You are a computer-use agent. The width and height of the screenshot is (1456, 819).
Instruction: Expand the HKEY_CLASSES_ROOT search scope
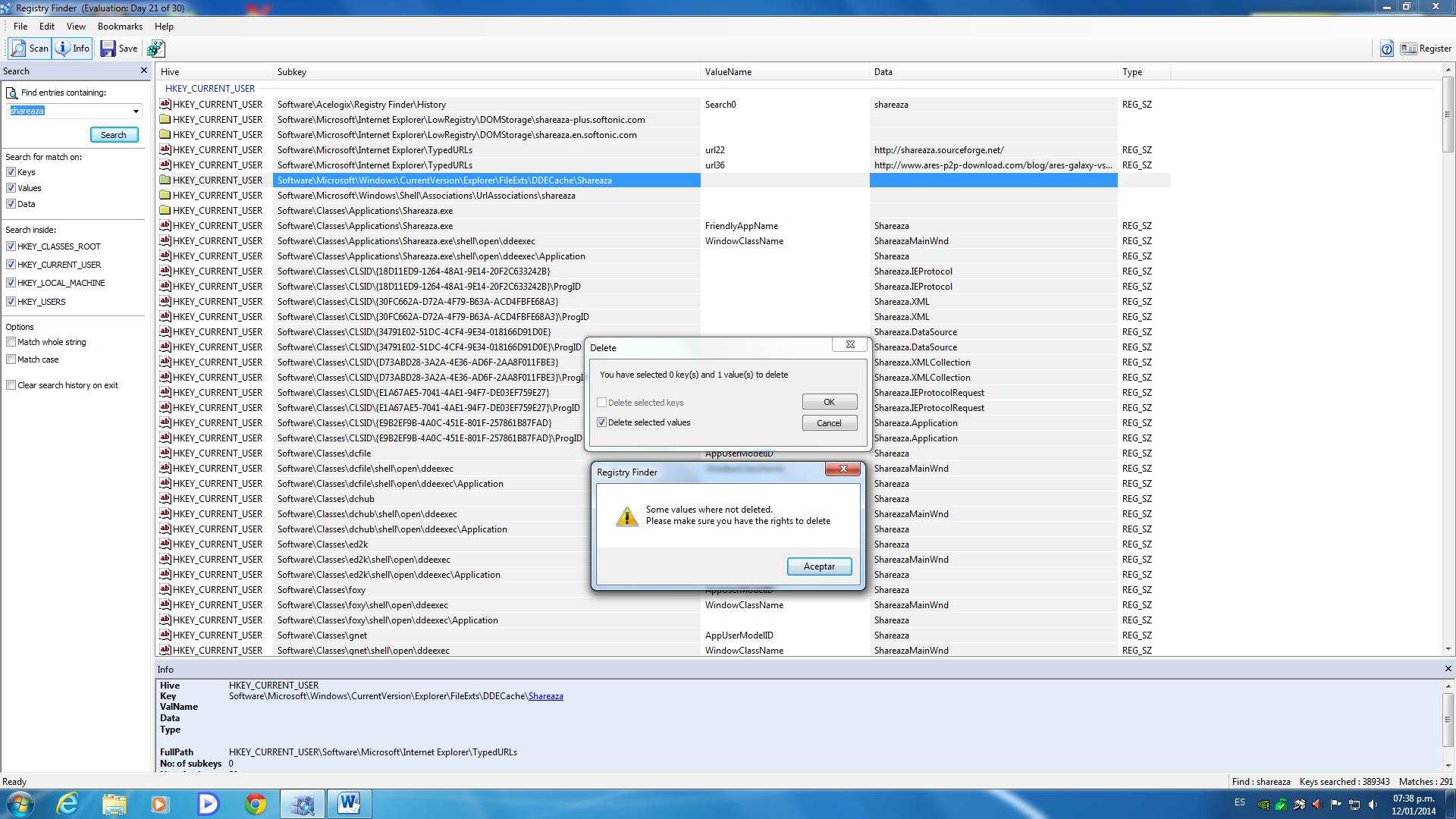pyautogui.click(x=11, y=246)
